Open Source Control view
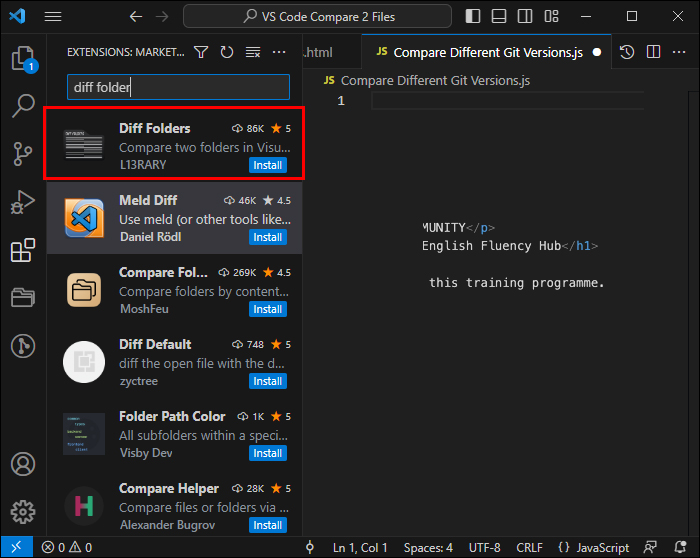 (x=23, y=154)
